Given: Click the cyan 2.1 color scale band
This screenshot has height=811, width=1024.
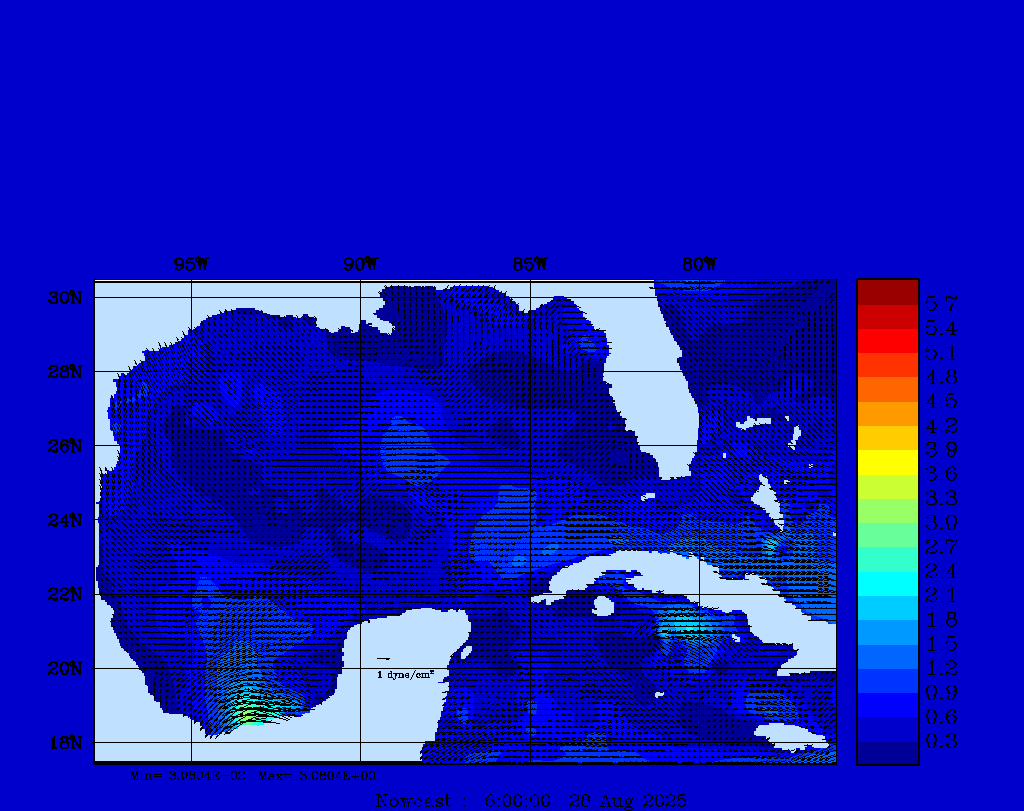Looking at the screenshot, I should 887,583.
